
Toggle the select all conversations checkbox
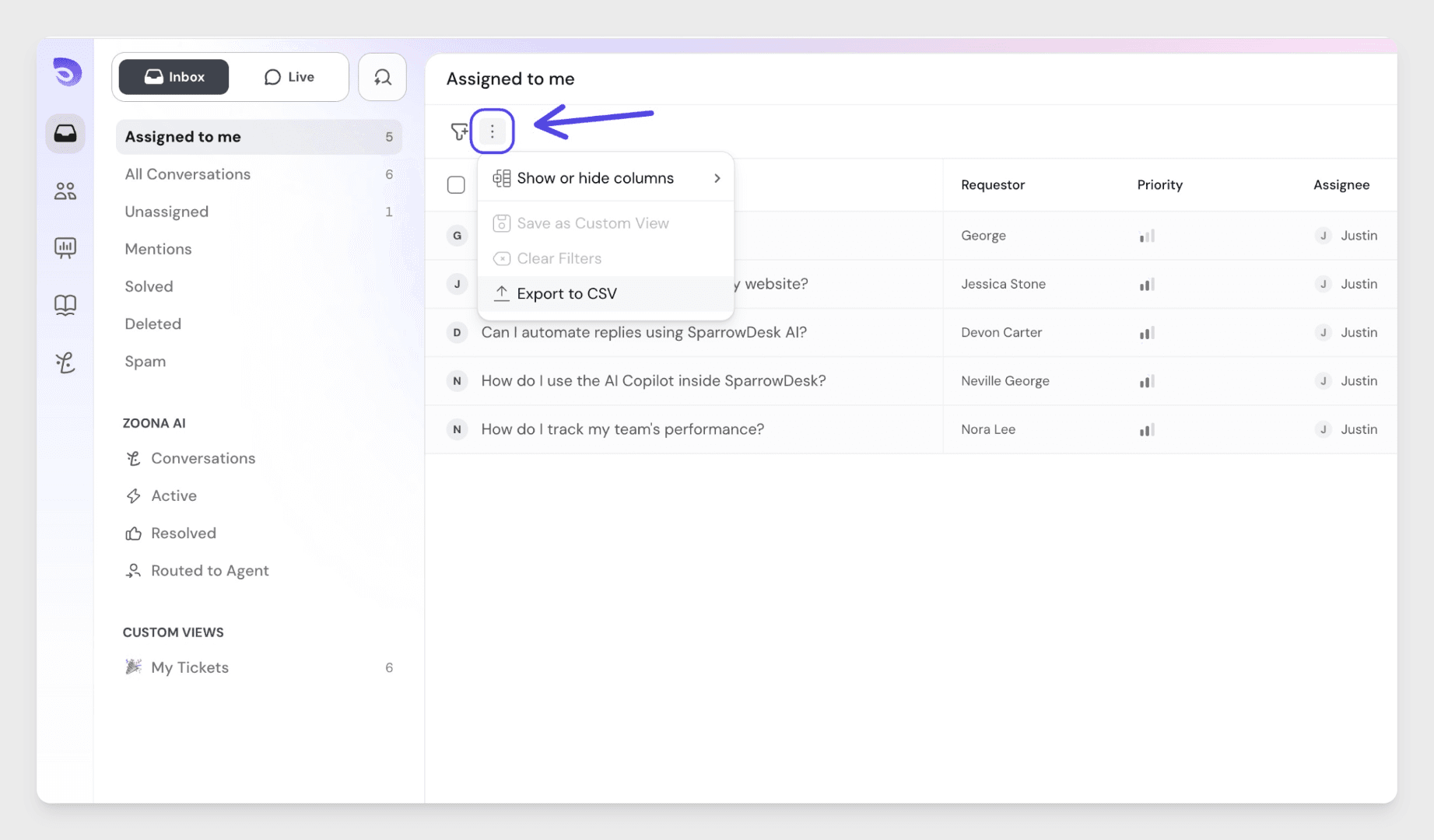pyautogui.click(x=456, y=185)
